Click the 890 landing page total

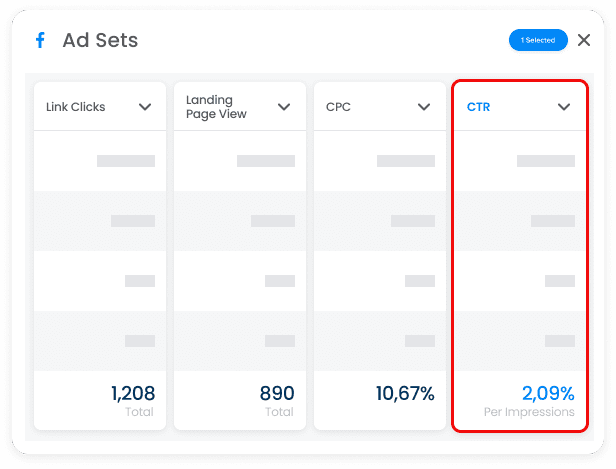coord(277,393)
